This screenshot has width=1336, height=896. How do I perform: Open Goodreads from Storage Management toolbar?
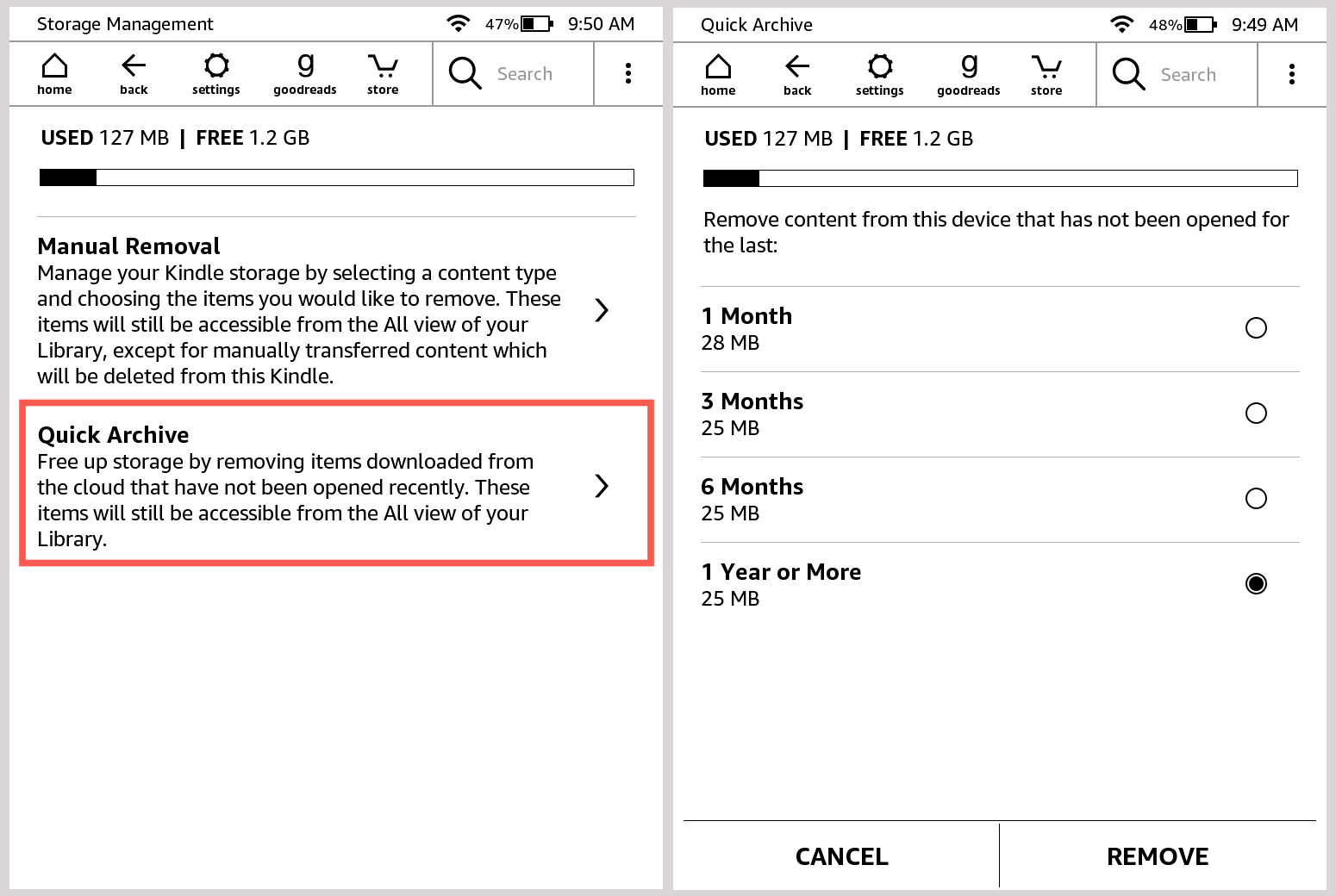pyautogui.click(x=305, y=74)
